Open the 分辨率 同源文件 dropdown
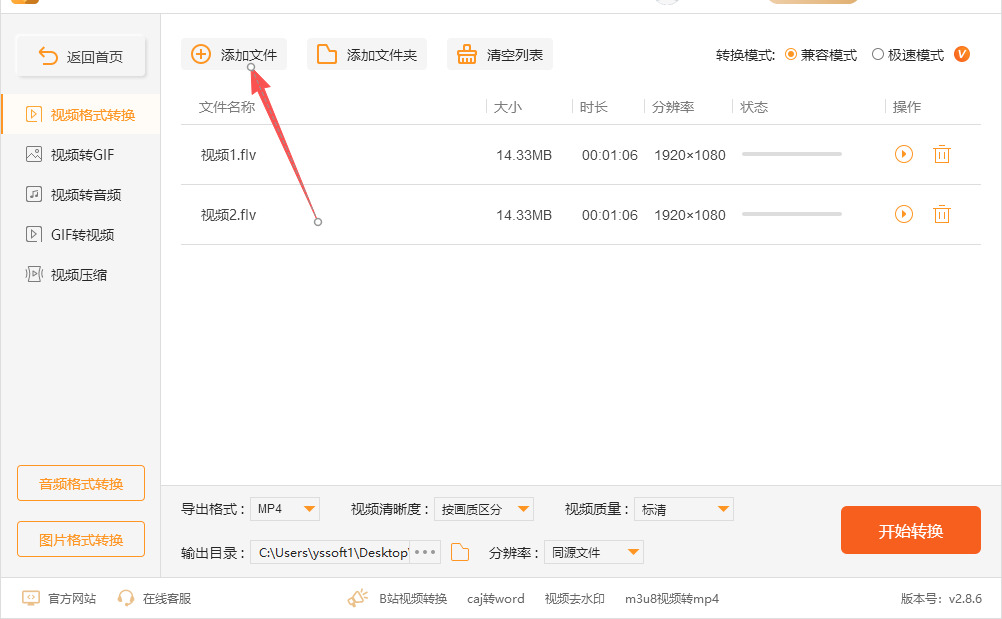1002x619 pixels. 594,552
